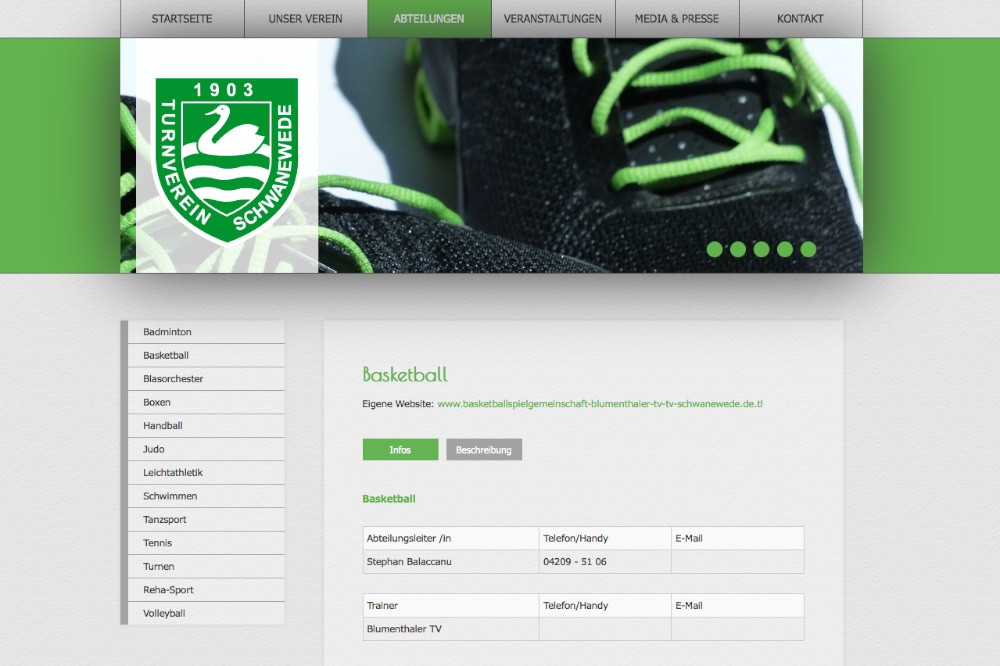Click the Blumenthaler TV trainer cell
The image size is (1000, 666).
tap(451, 629)
